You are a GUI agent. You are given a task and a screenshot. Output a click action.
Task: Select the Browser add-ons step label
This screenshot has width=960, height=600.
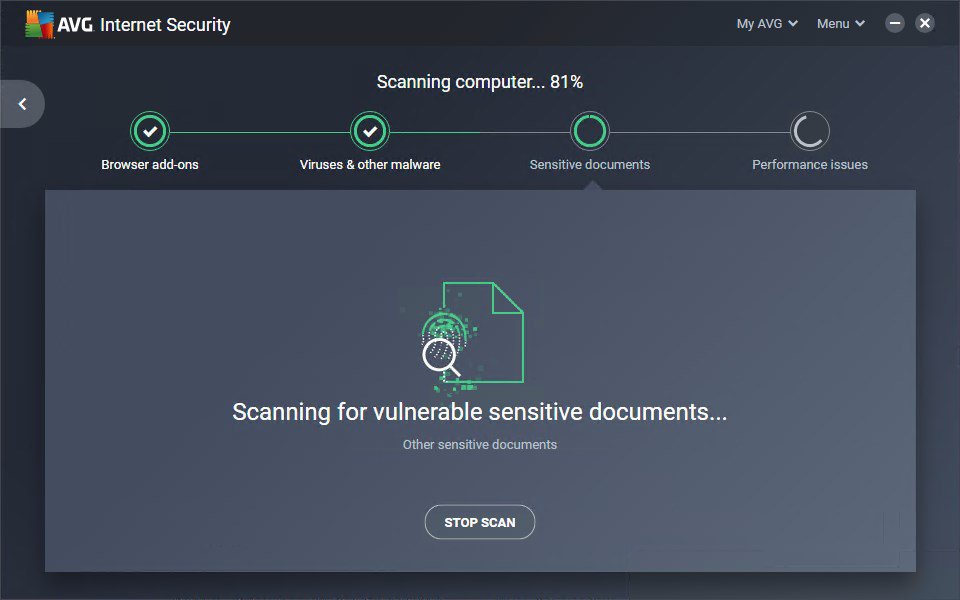click(x=150, y=165)
